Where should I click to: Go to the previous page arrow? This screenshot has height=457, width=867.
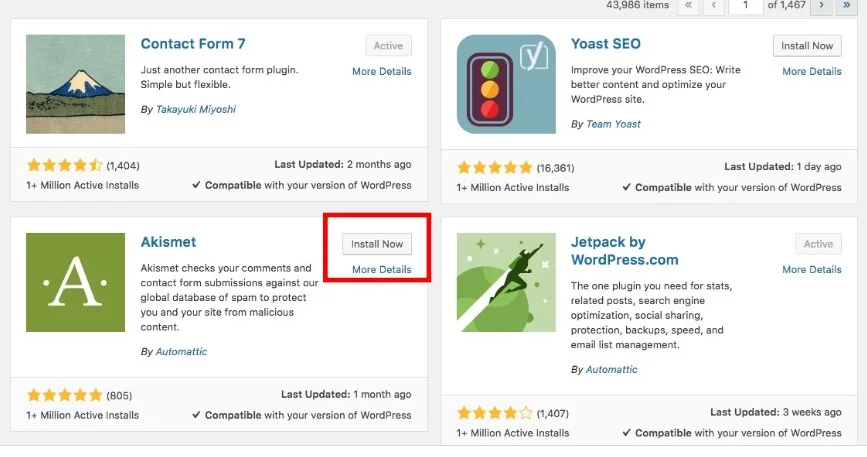tap(714, 6)
